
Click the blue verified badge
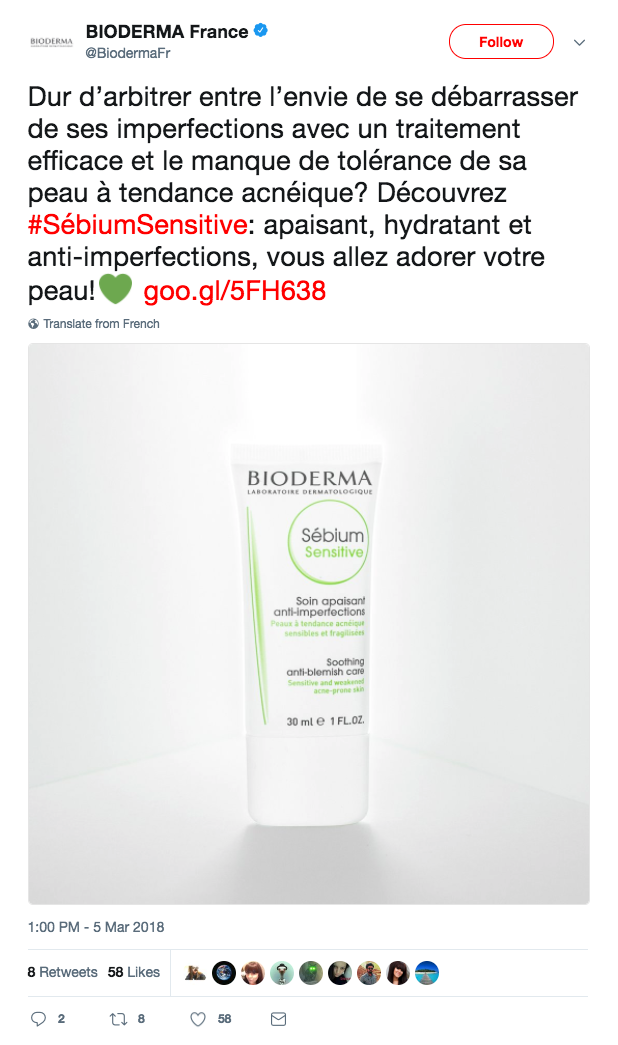[261, 30]
